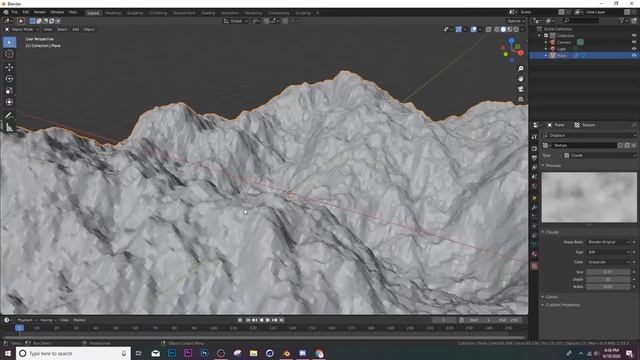
Task: Open the Active Tool properties tab icon
Action: coord(534,137)
